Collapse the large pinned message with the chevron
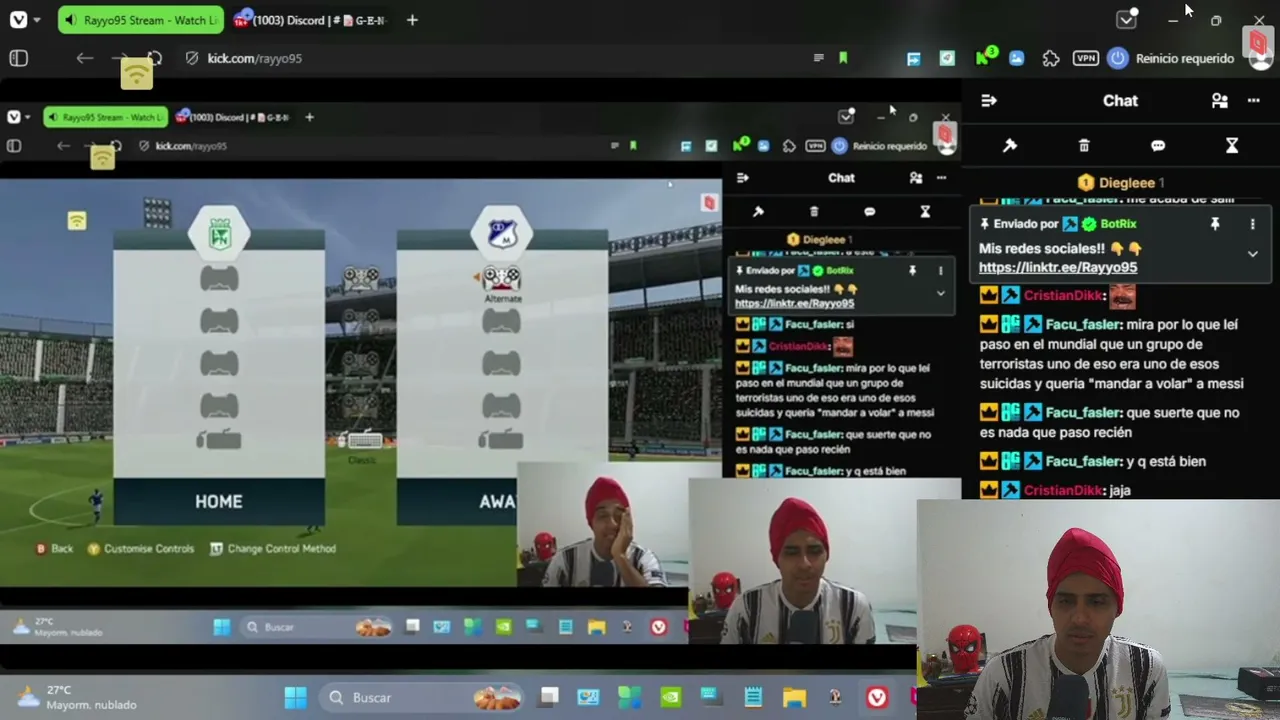The height and width of the screenshot is (720, 1280). point(1252,254)
